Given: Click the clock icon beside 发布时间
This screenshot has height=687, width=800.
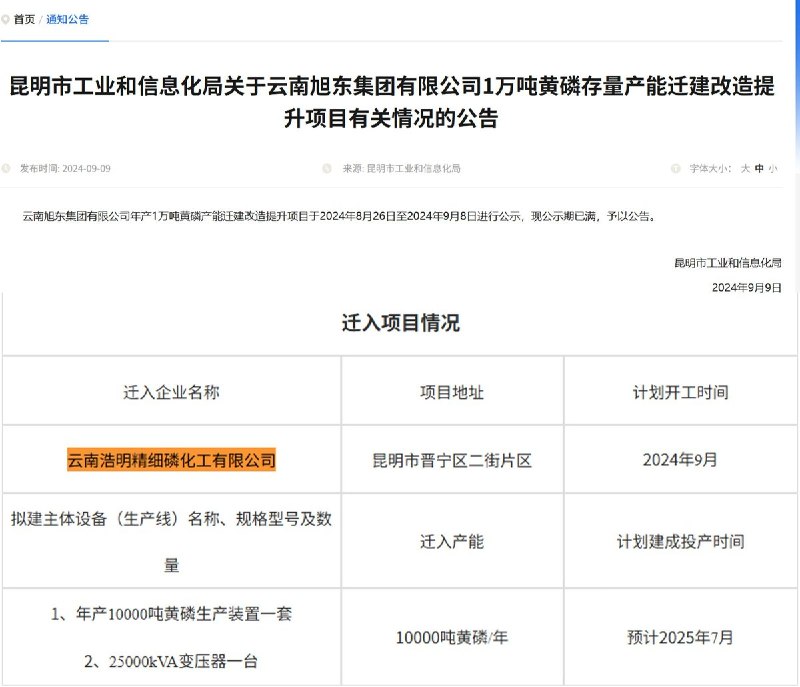Looking at the screenshot, I should 6,168.
